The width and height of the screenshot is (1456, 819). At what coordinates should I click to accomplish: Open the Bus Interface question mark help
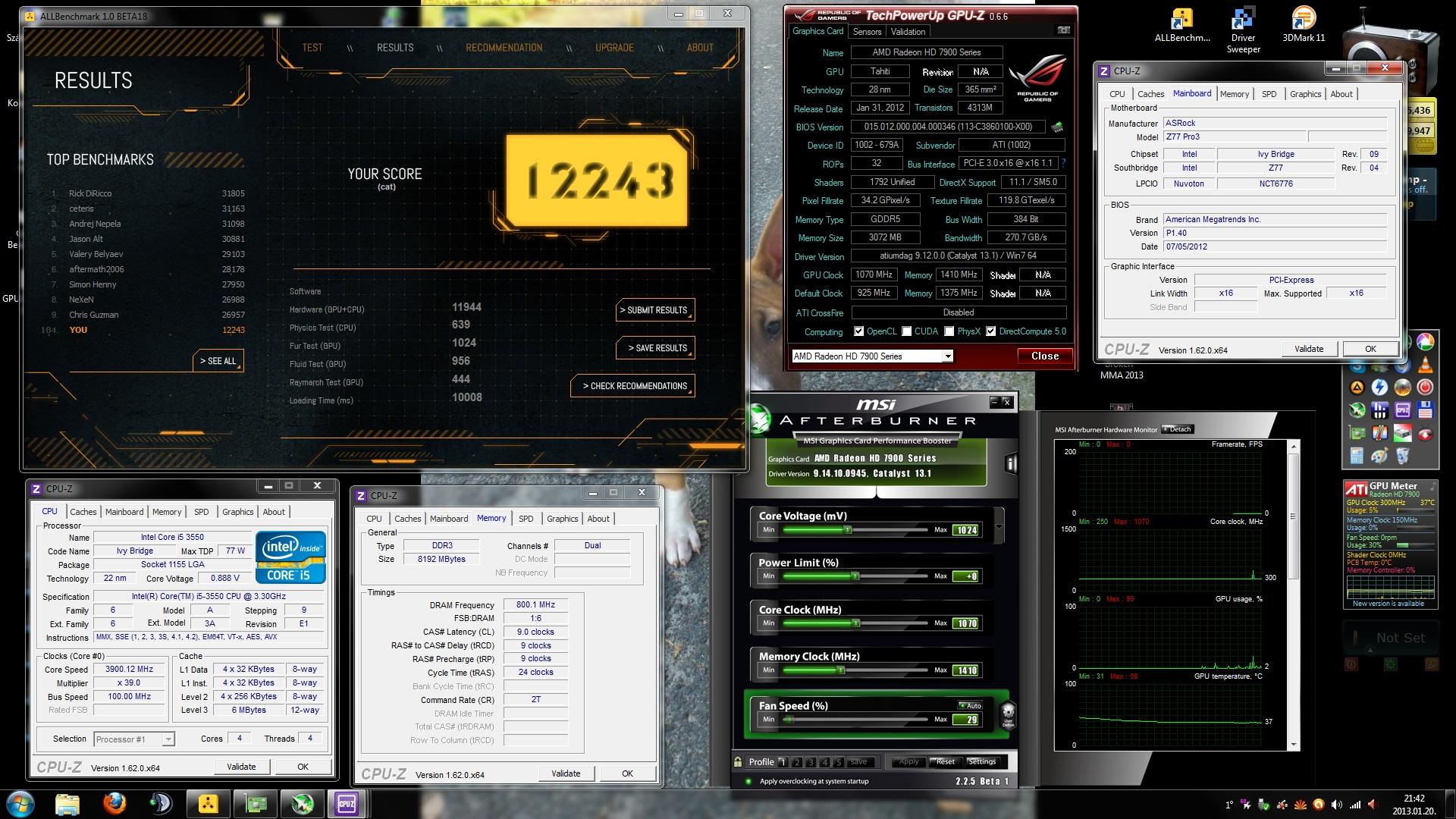(1063, 163)
